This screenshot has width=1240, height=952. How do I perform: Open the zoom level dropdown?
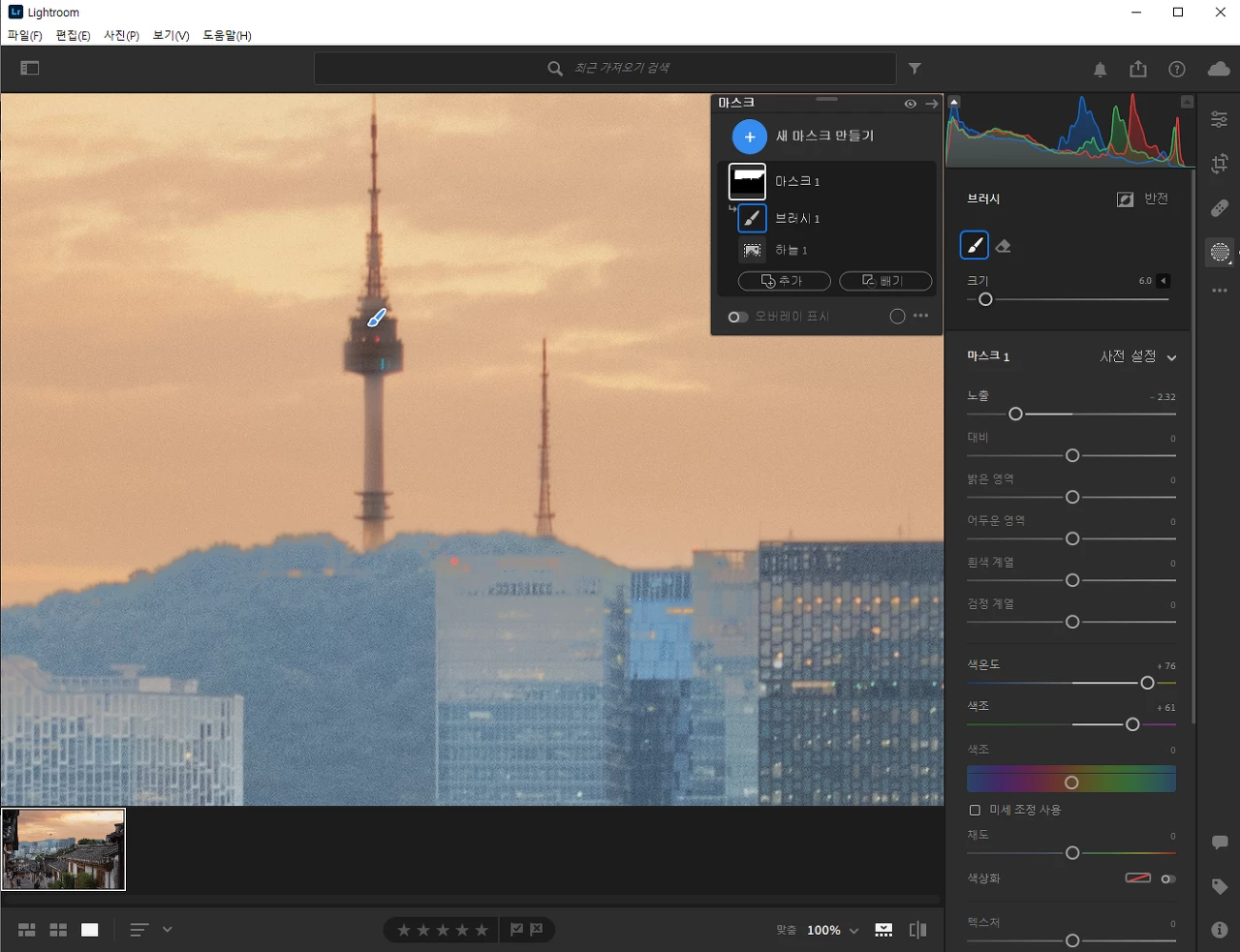[833, 930]
